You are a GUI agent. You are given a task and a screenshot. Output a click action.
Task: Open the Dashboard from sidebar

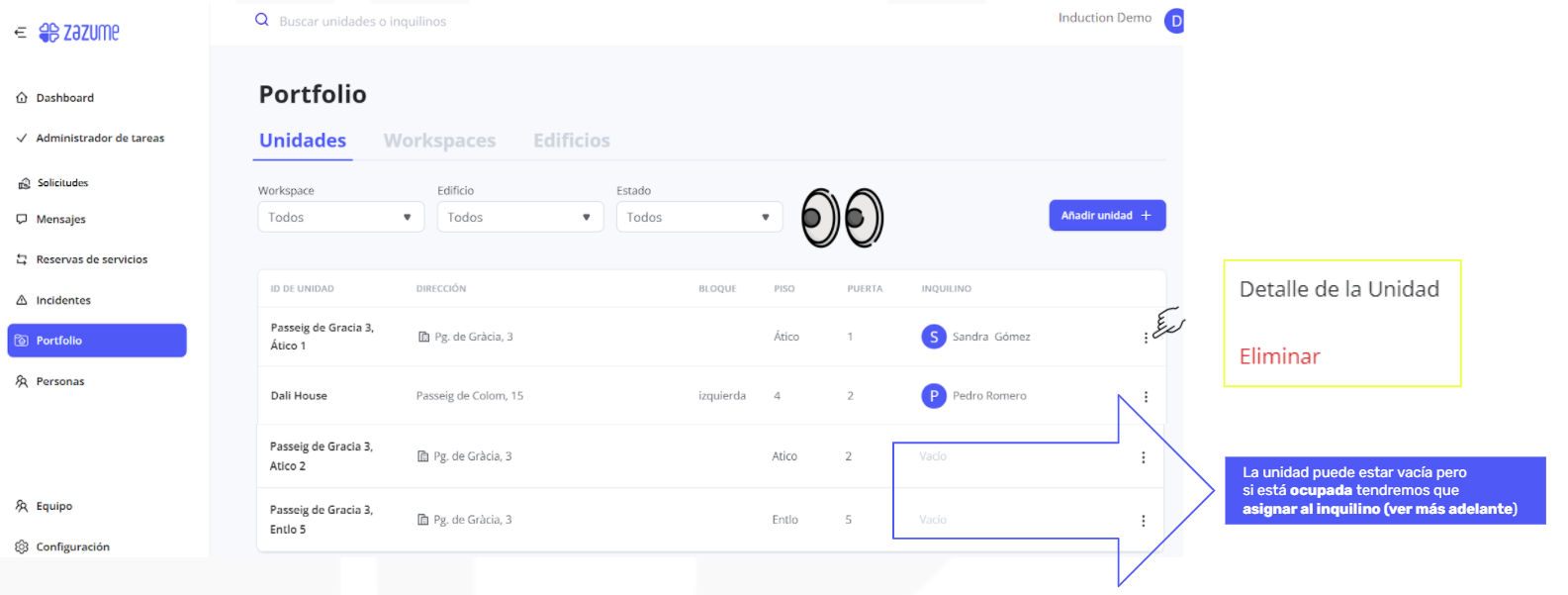(64, 98)
